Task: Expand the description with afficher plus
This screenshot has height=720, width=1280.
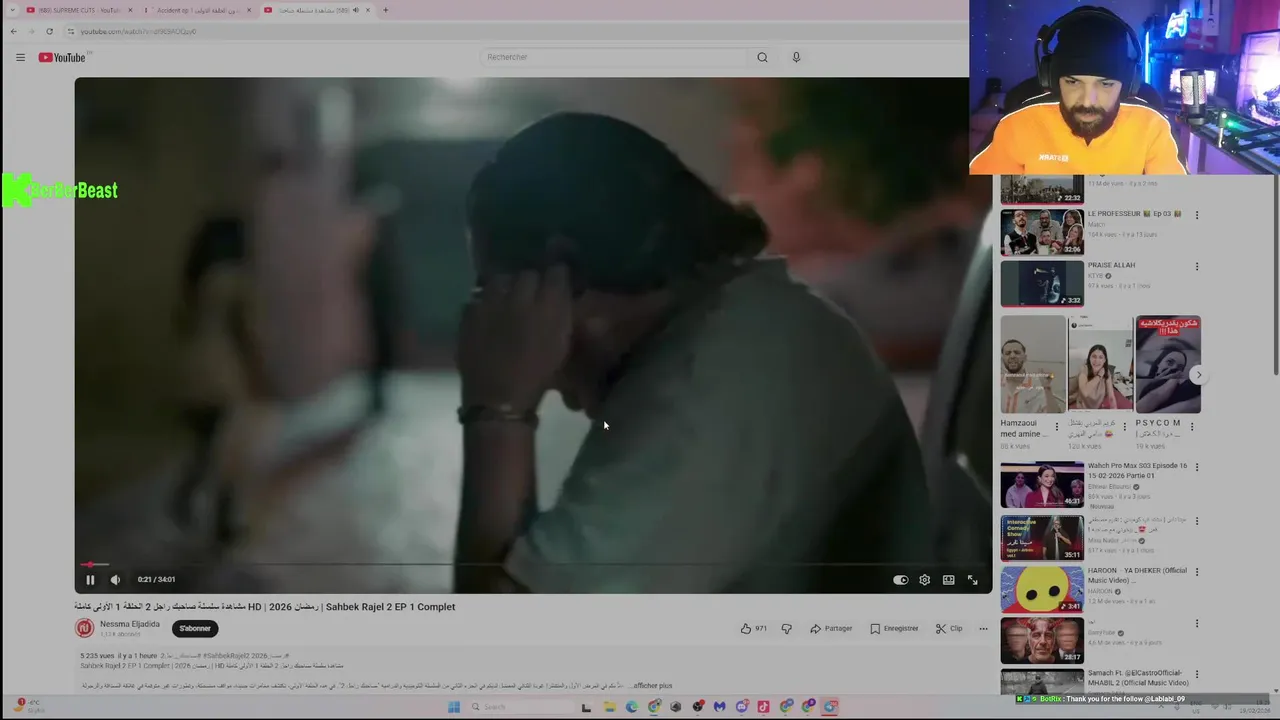Action: point(653,686)
